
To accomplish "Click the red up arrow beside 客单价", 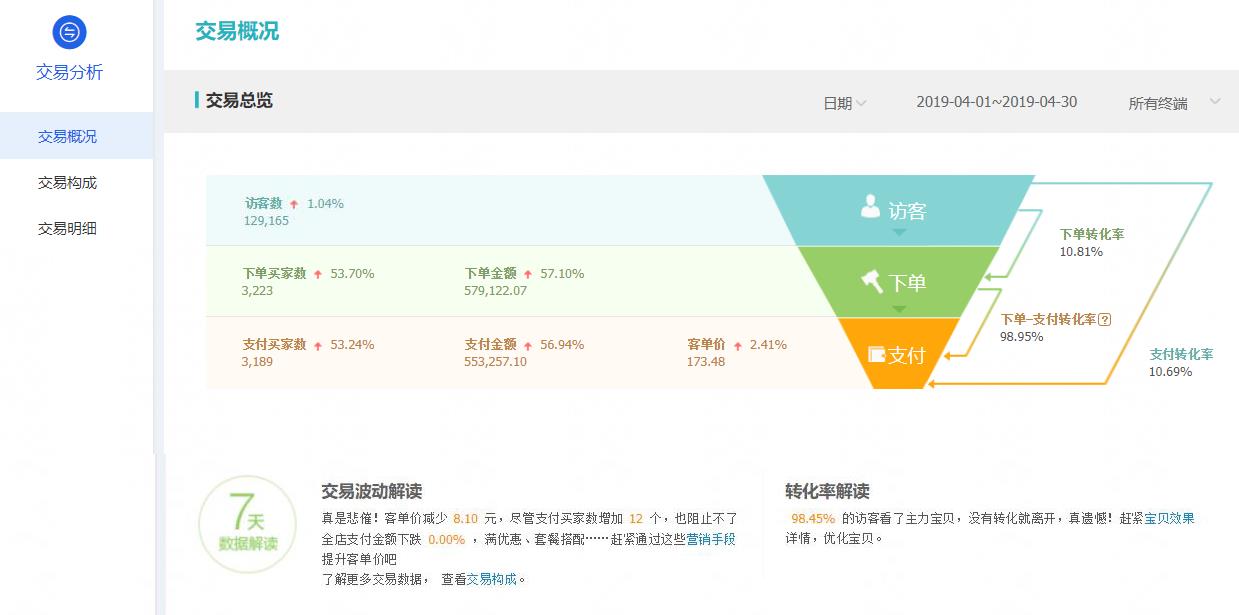I will click(738, 345).
